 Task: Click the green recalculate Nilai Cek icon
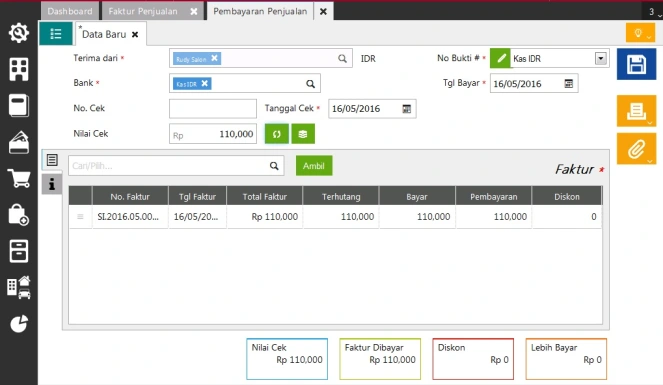277,134
